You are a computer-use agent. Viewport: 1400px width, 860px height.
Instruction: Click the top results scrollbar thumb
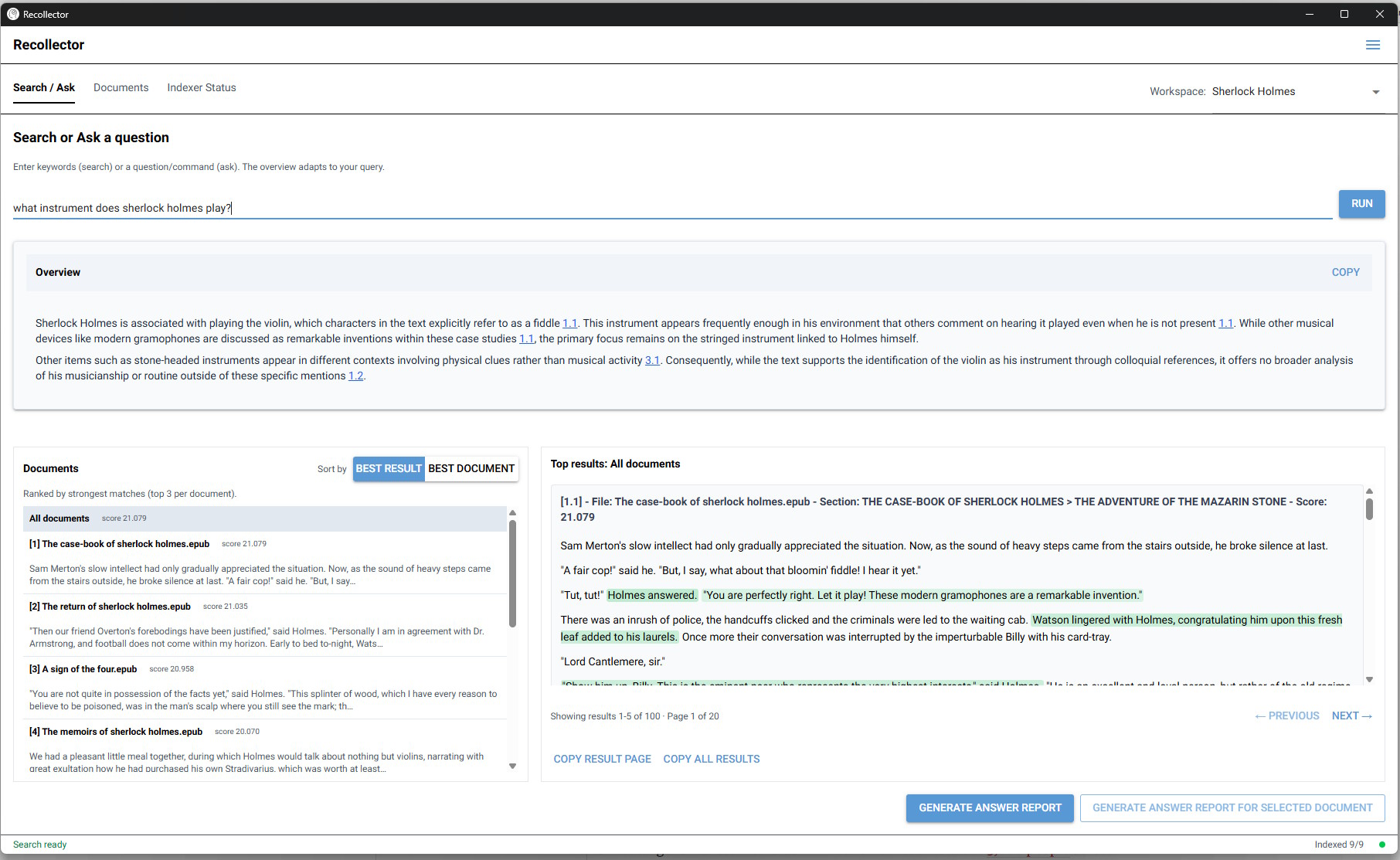[1369, 508]
